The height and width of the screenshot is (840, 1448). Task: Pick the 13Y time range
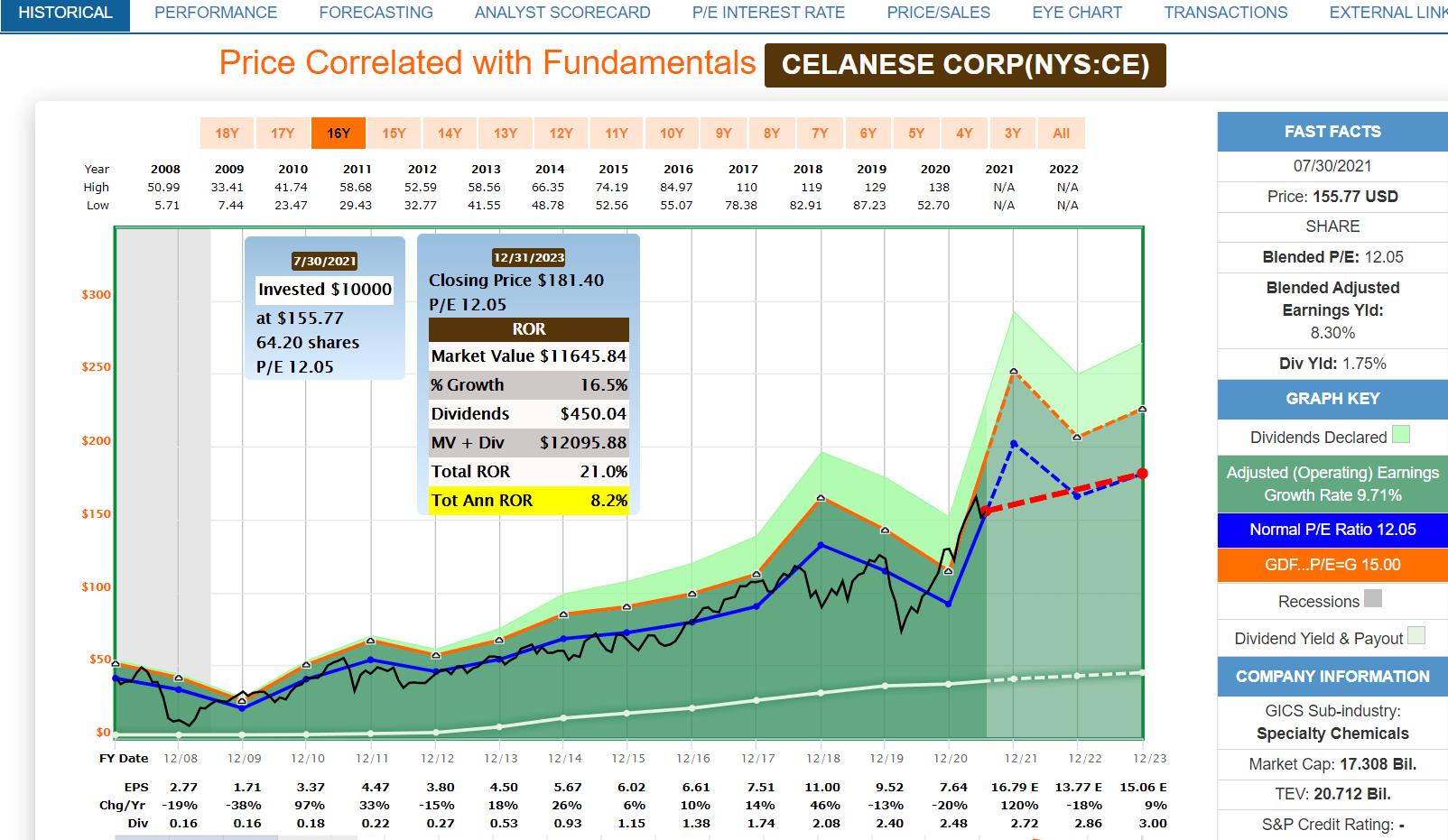pyautogui.click(x=506, y=133)
